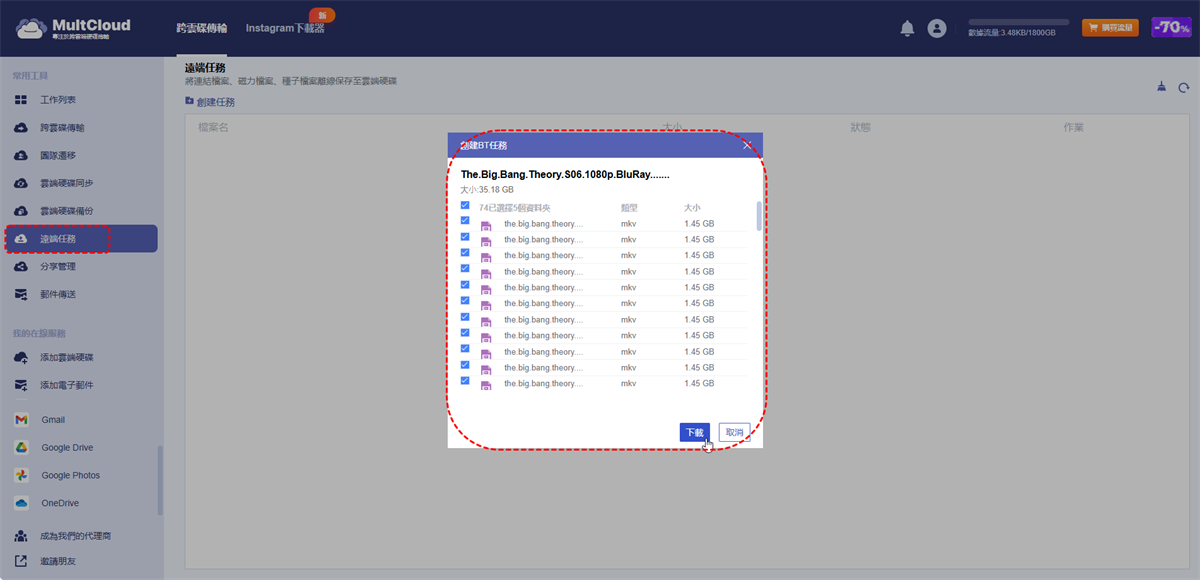Click the 數據流量 usage progress bar

(x=1018, y=22)
